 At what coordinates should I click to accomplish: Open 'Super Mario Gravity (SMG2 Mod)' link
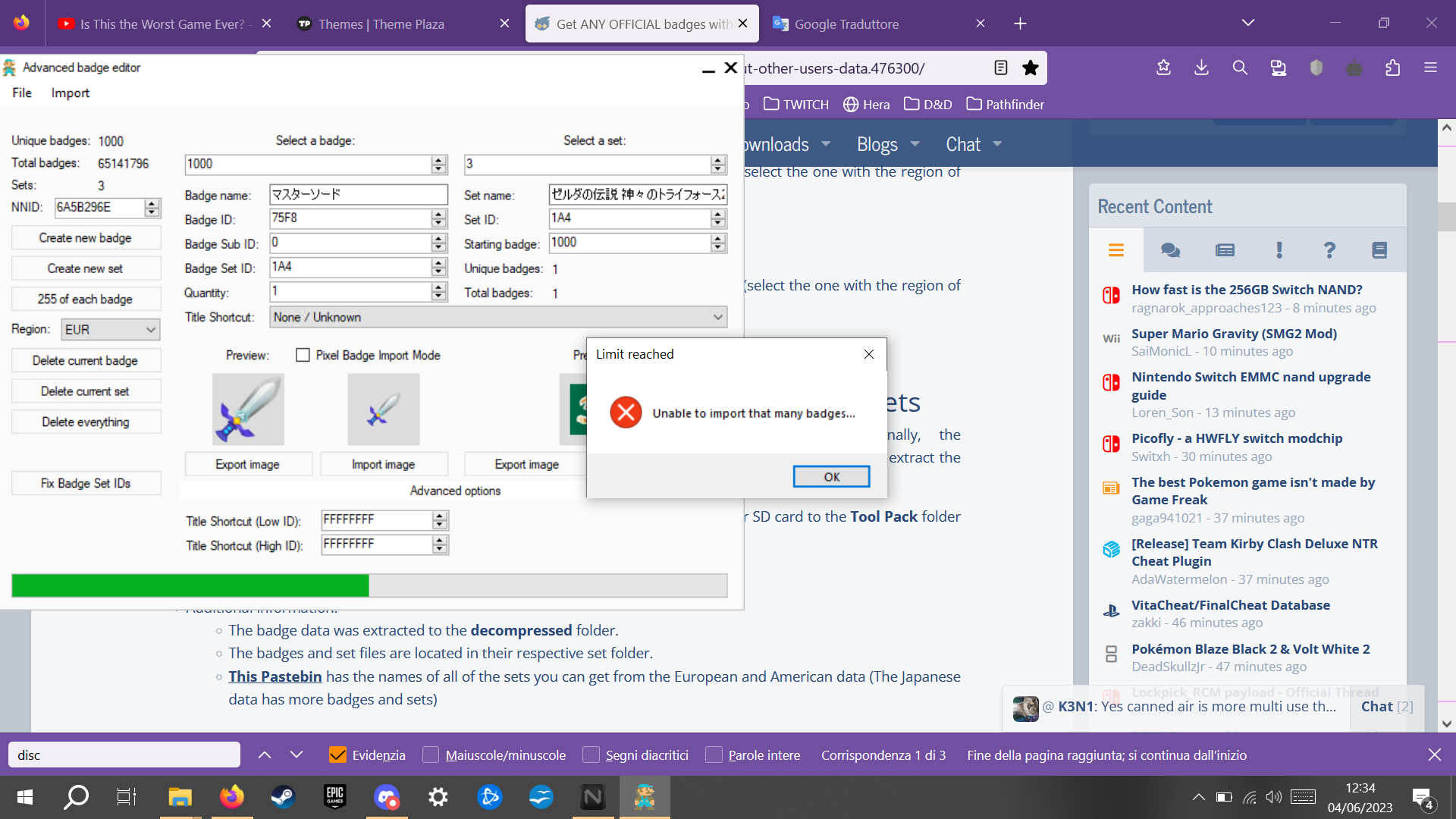point(1234,334)
